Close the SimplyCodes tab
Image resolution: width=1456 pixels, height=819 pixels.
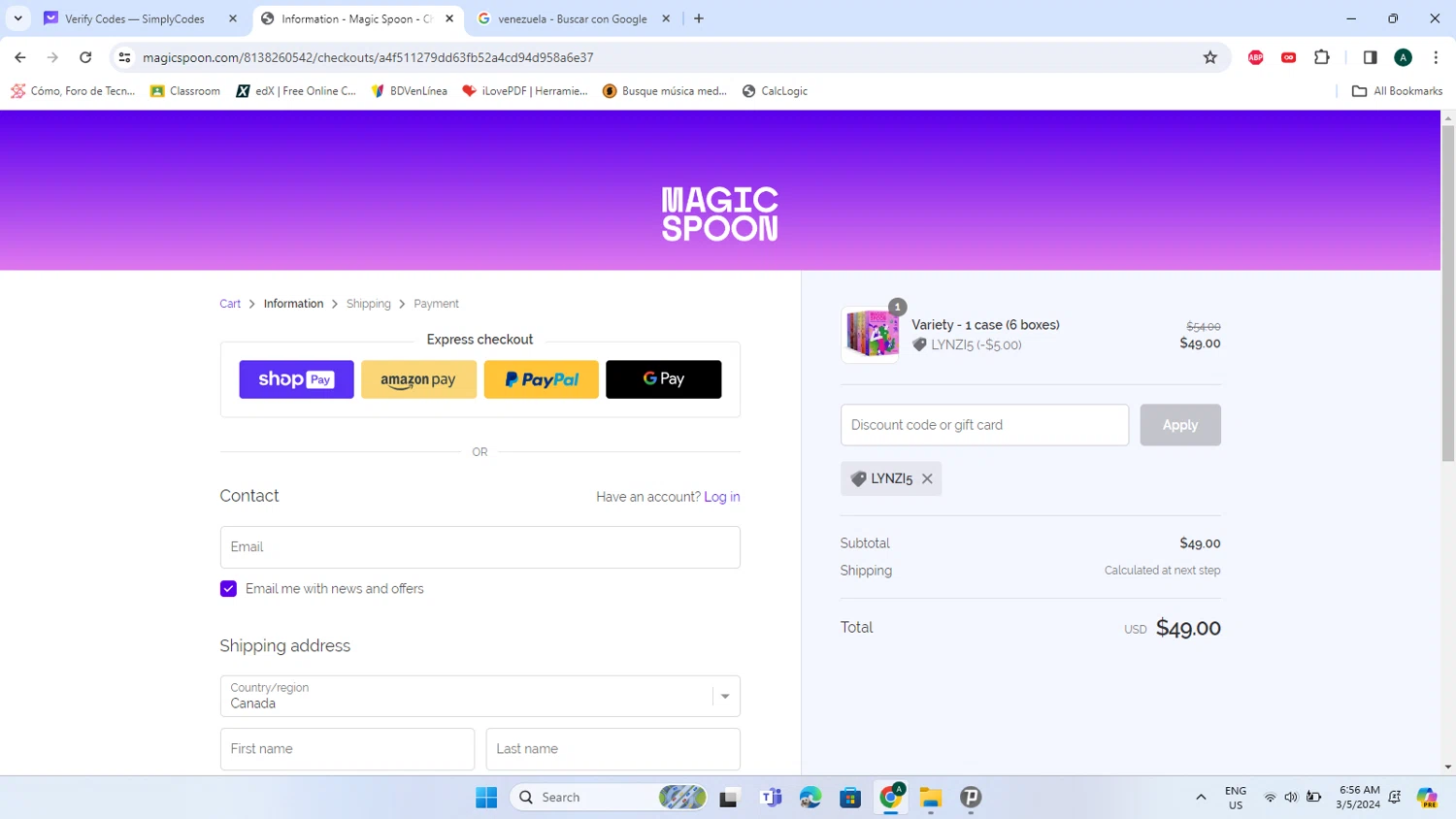click(x=233, y=18)
